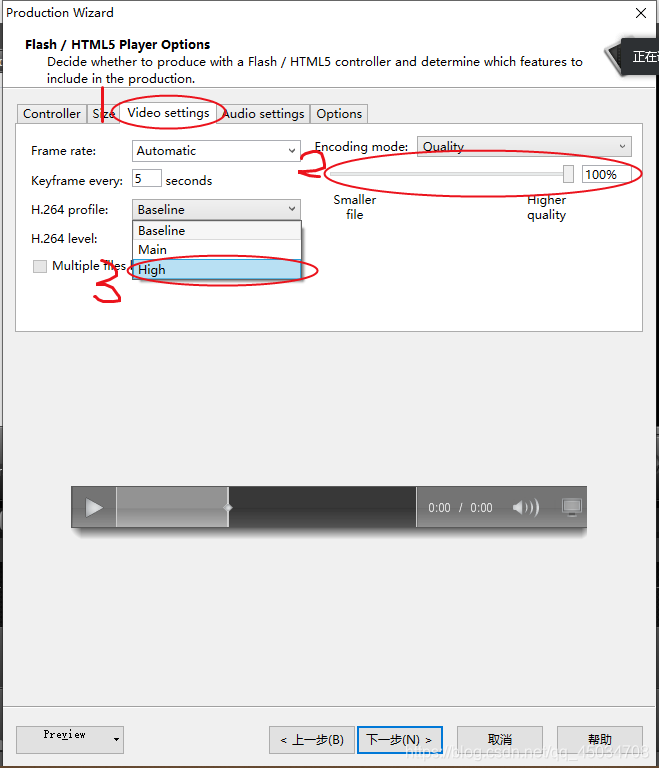Enable the Multiple files checkbox
This screenshot has width=659, height=771.
coord(40,267)
